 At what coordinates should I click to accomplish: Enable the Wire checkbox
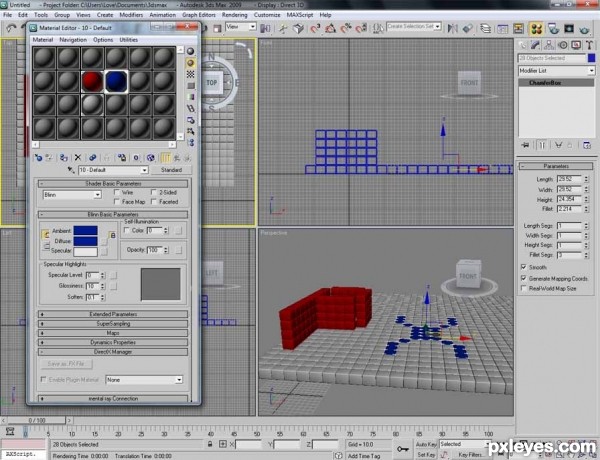117,192
